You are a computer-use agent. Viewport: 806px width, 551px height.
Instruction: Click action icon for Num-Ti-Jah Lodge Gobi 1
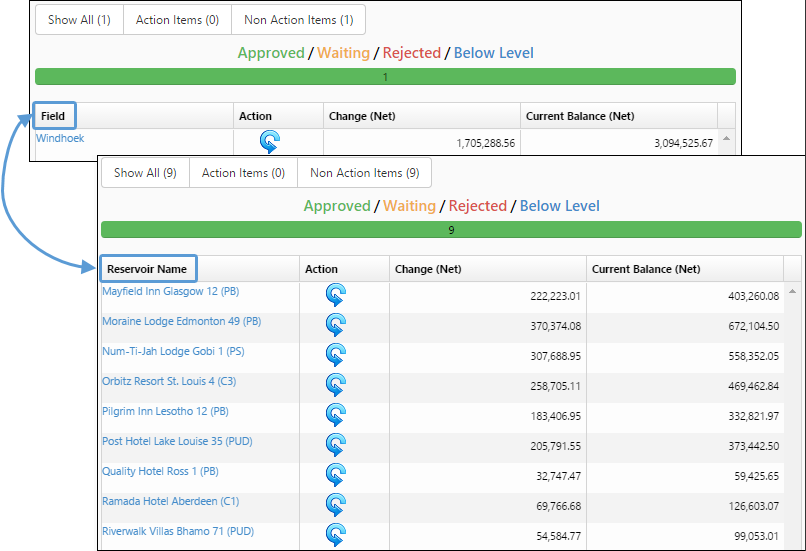[x=336, y=355]
